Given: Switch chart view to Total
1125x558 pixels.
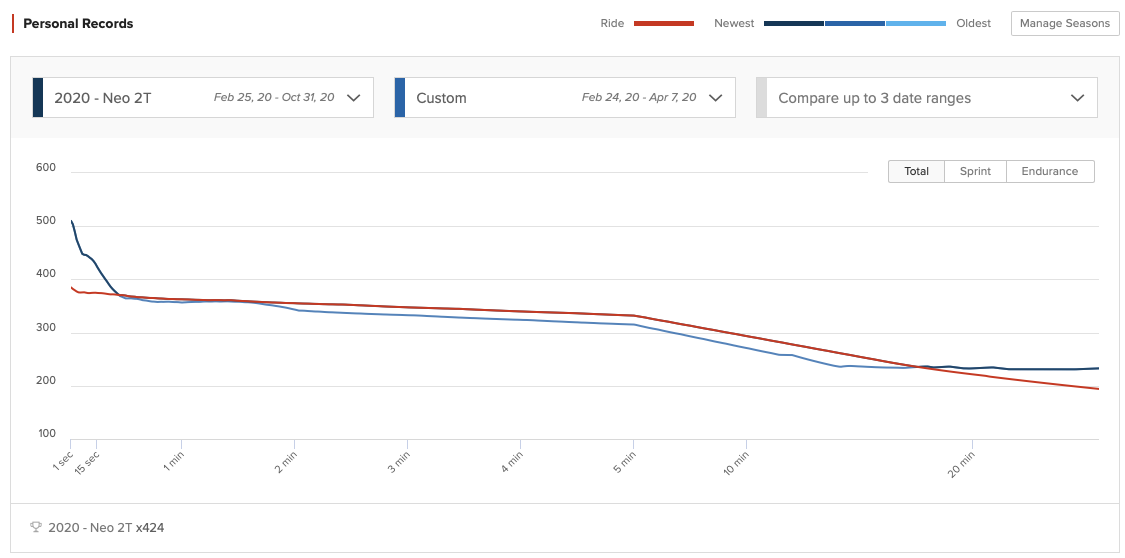Looking at the screenshot, I should click(917, 171).
